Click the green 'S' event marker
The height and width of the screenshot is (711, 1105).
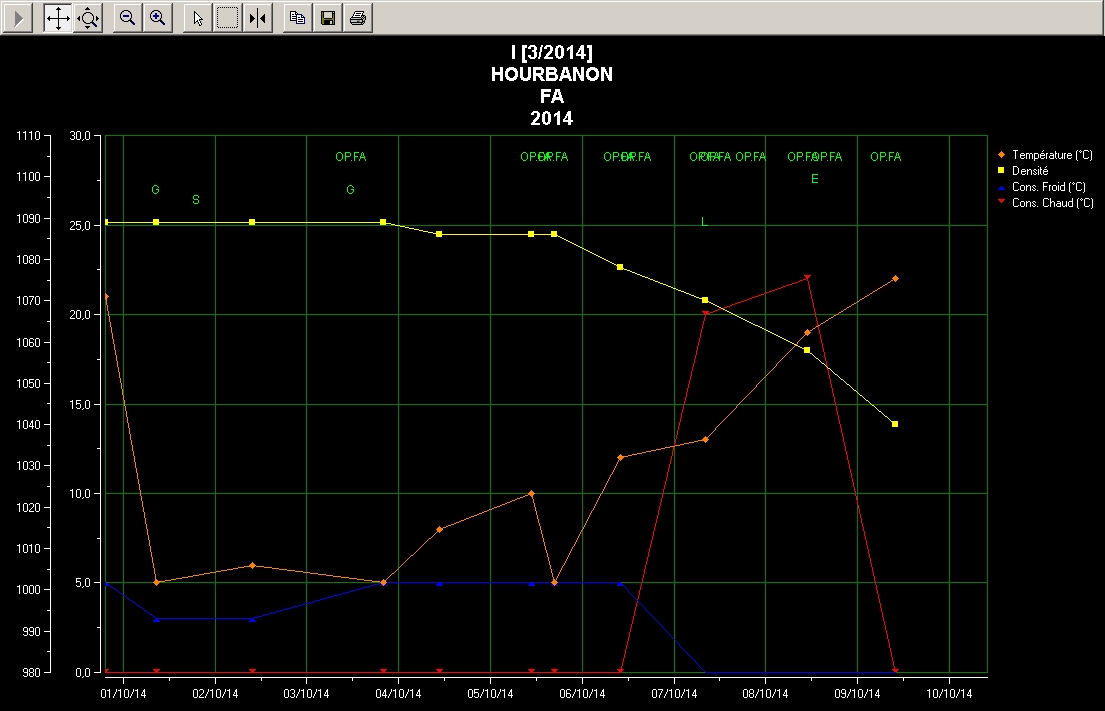[196, 200]
